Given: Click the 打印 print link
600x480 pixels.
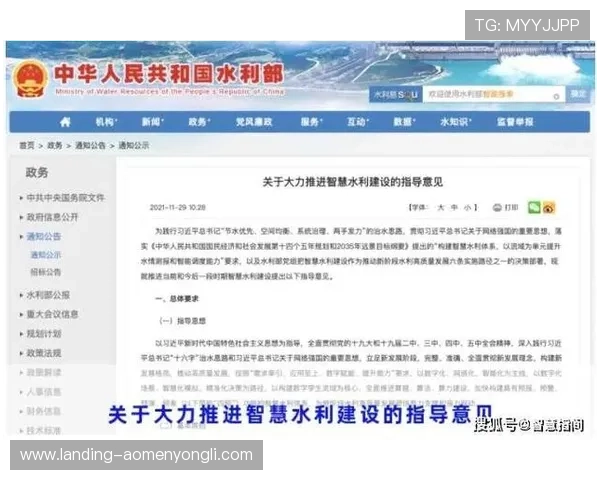Looking at the screenshot, I should pyautogui.click(x=511, y=207).
